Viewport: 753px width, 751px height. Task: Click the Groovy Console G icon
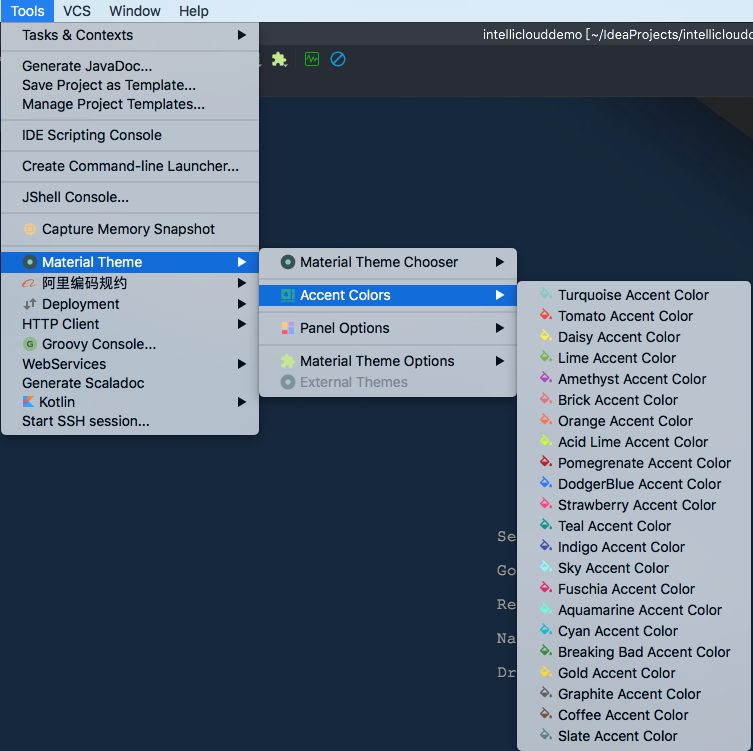[30, 344]
